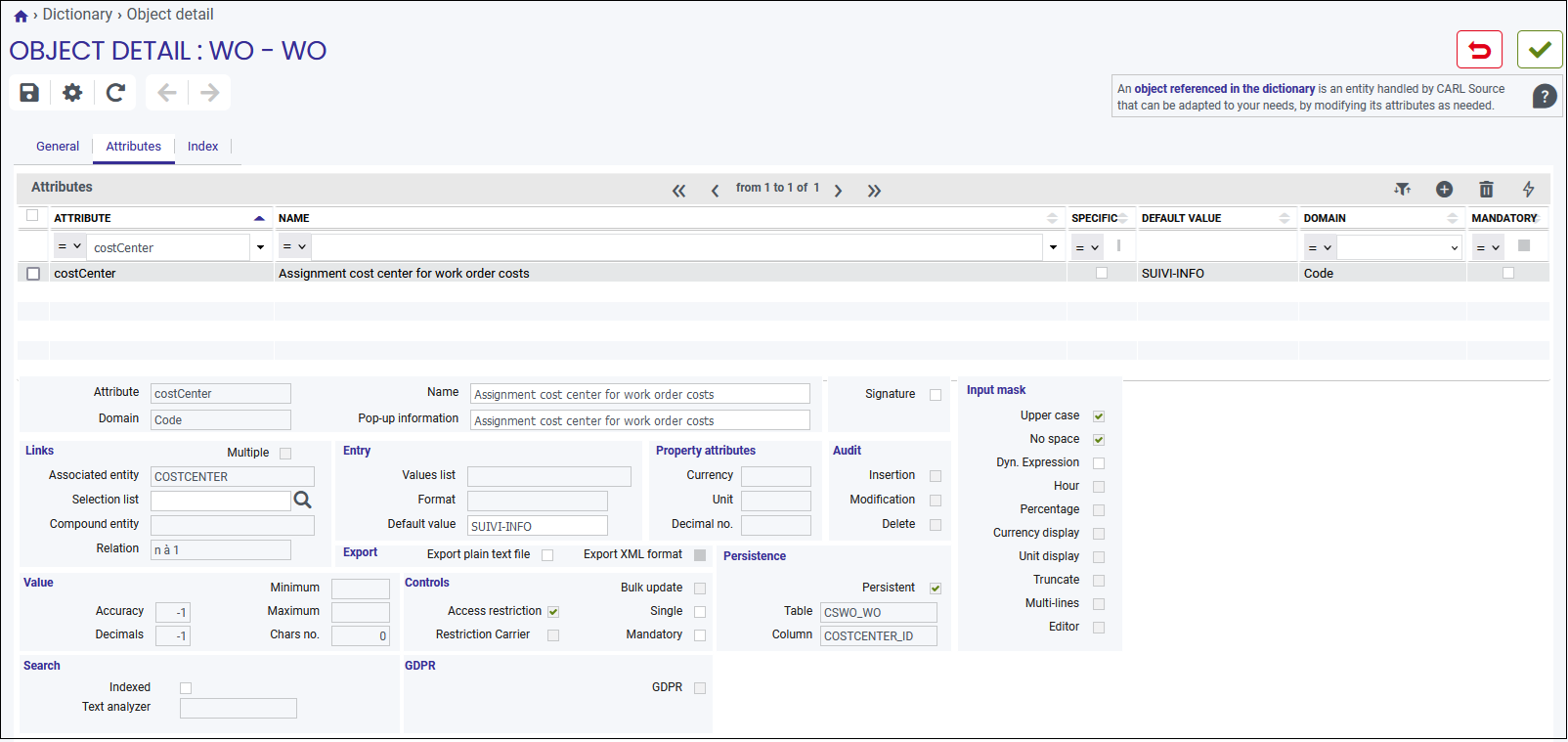Click the Dictionary breadcrumb link
The image size is (1568, 742).
tap(77, 14)
